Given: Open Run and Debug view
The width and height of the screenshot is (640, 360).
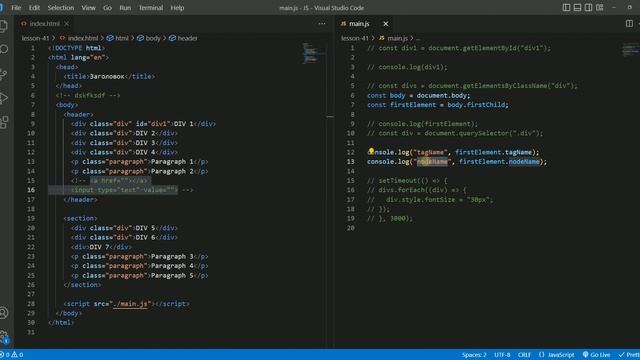Looking at the screenshot, I should click(4, 98).
